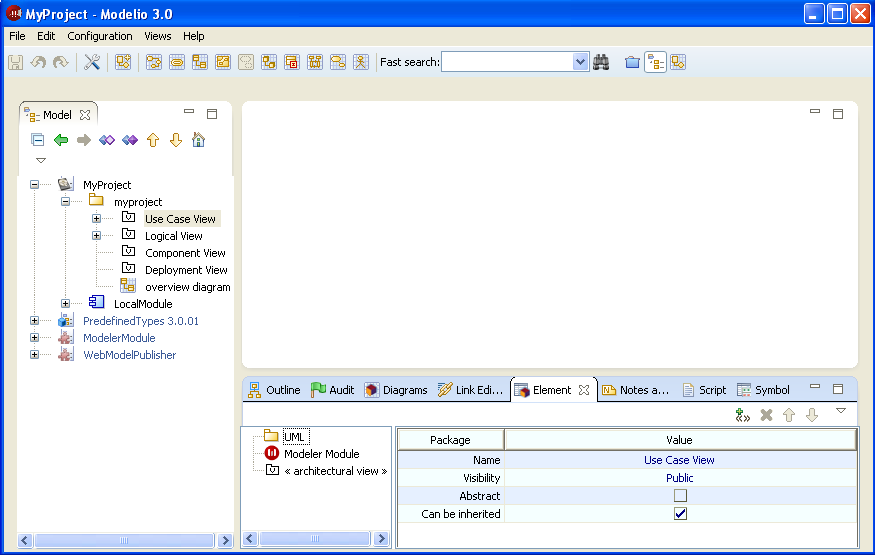Click the Undo arrow icon
This screenshot has width=875, height=555.
[x=38, y=62]
